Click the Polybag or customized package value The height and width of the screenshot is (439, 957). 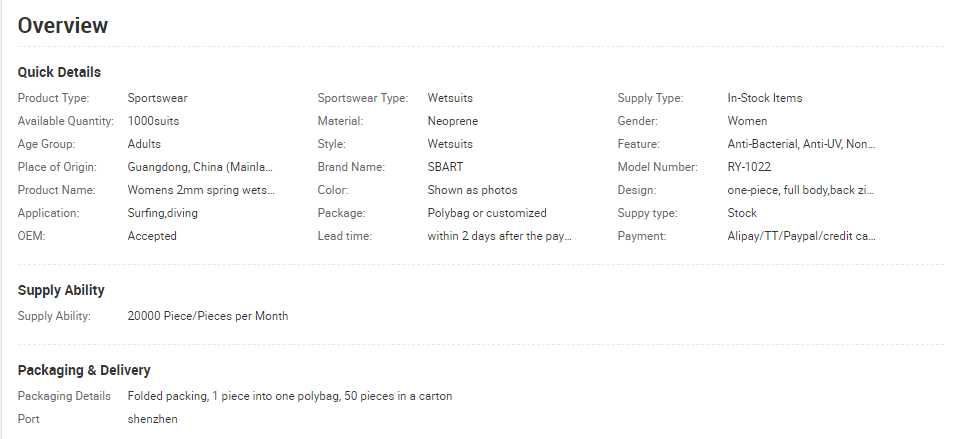click(x=487, y=213)
